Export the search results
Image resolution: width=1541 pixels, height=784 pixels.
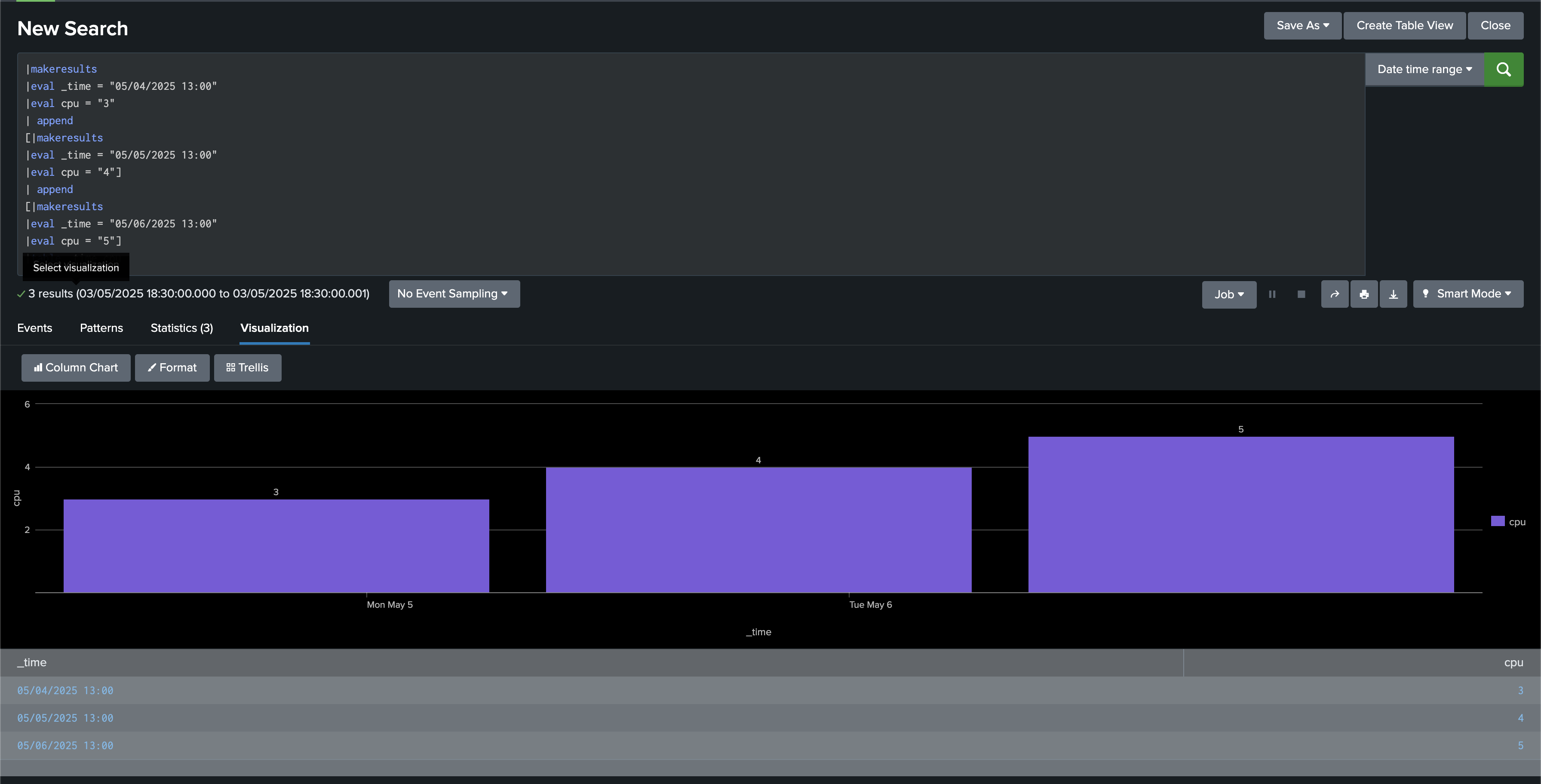(1393, 294)
